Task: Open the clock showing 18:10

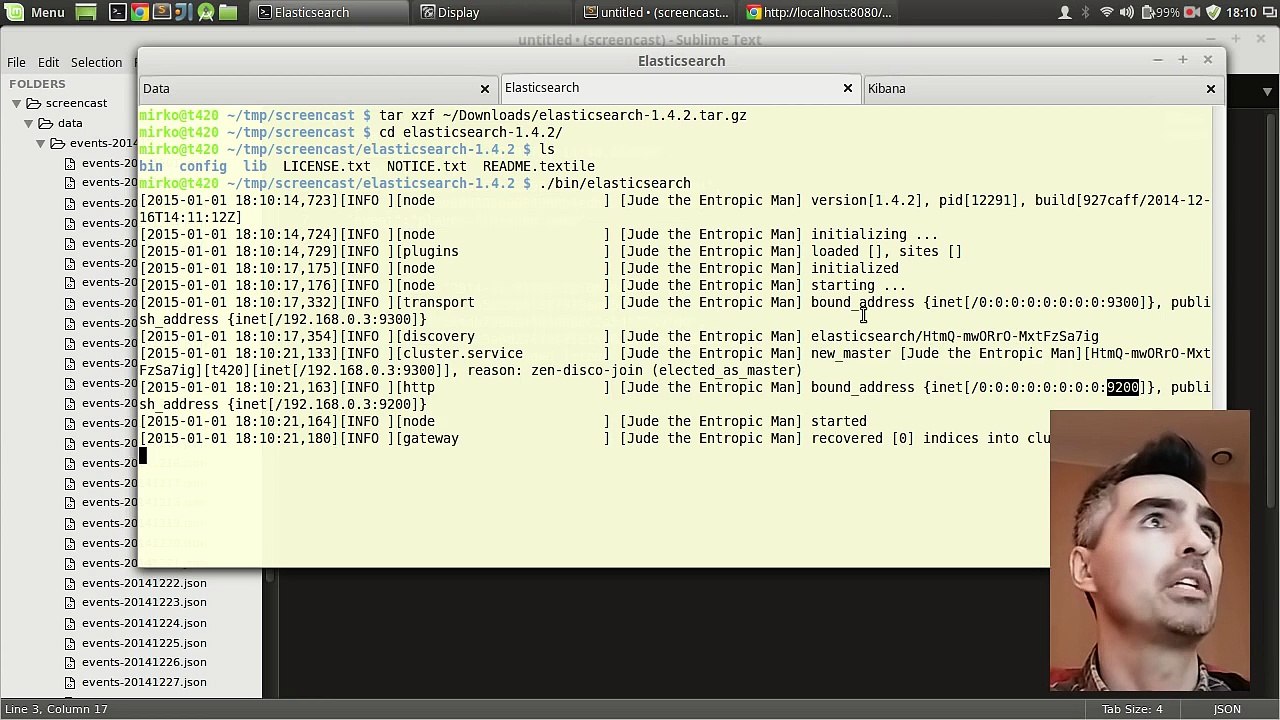Action: (1241, 12)
